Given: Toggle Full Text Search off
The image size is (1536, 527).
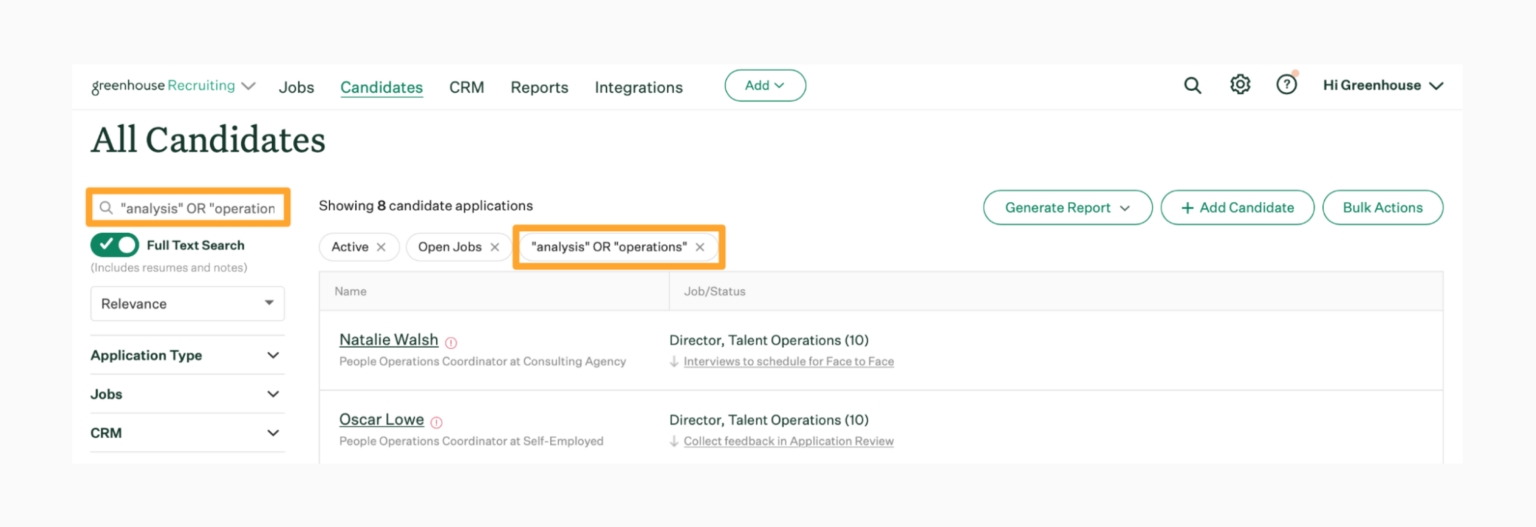Looking at the screenshot, I should click(115, 245).
